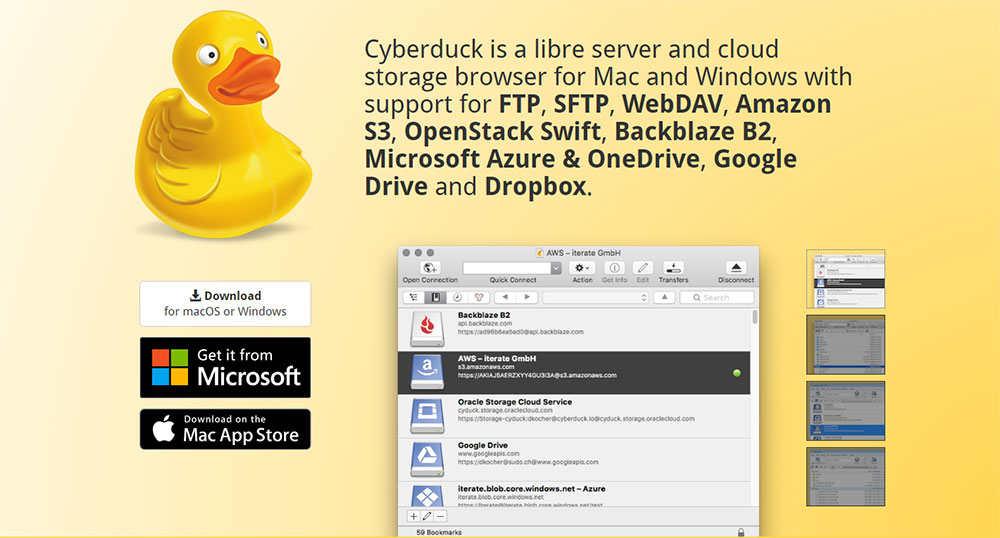Screen dimensions: 1000x538
Task: Select the Backblaze B2 drive icon
Action: 427,329
